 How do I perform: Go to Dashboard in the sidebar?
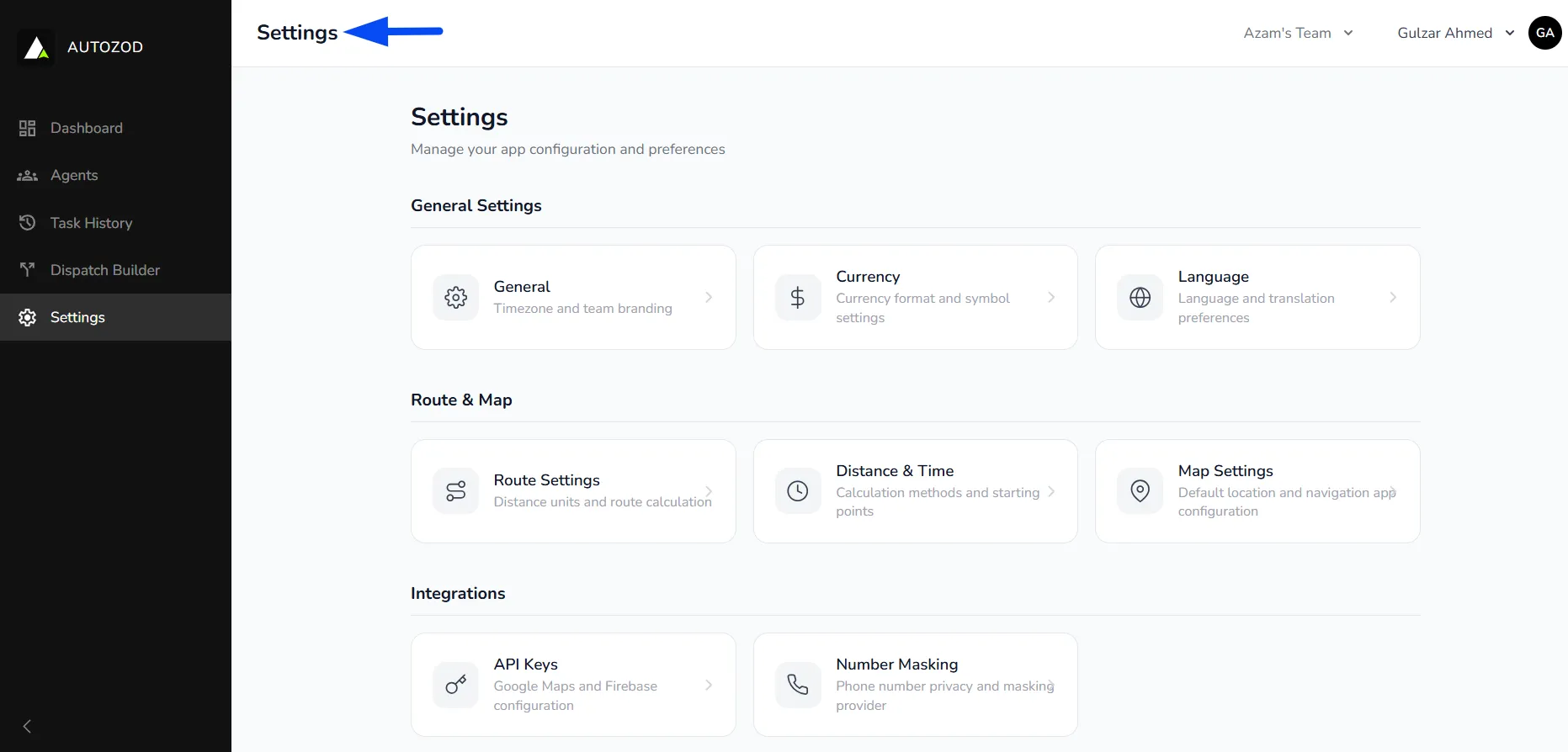point(115,128)
